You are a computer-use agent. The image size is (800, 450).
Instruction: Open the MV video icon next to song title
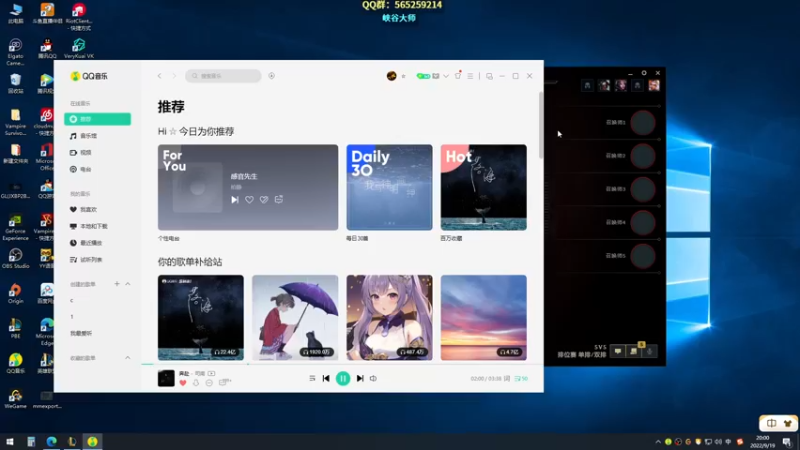(212, 373)
